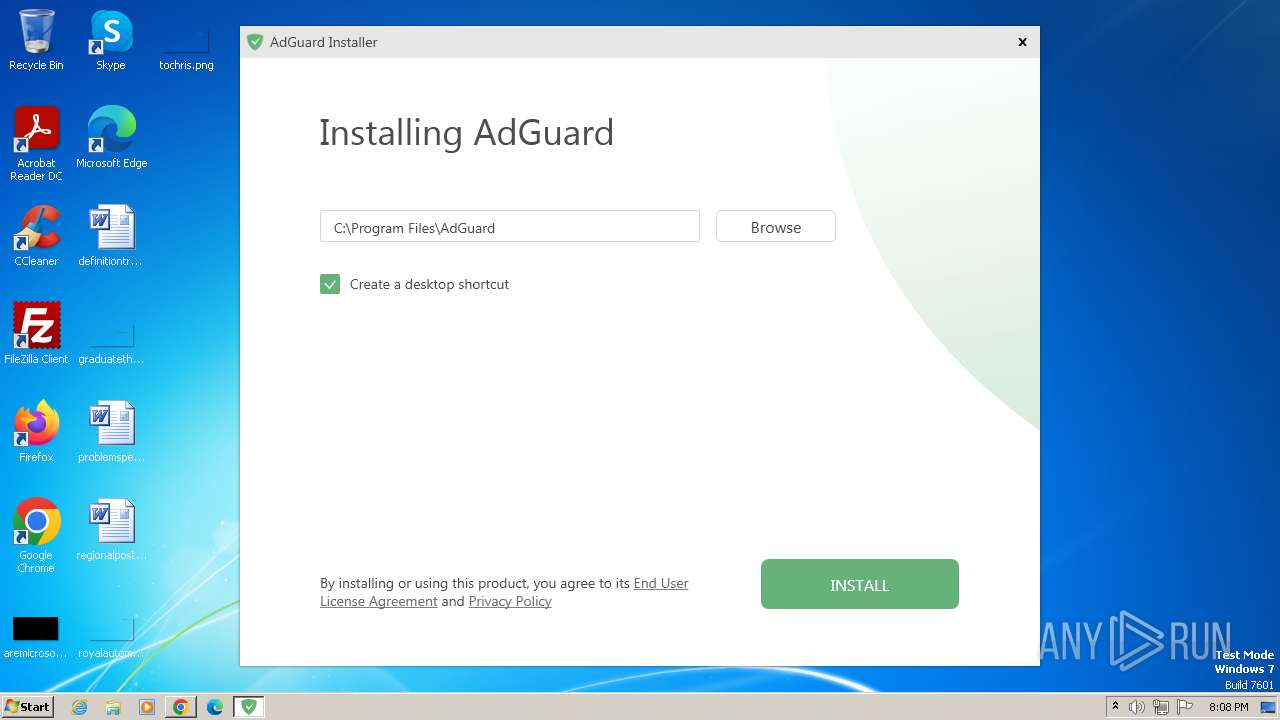
Task: Click the volume speaker tray icon
Action: [x=1137, y=707]
